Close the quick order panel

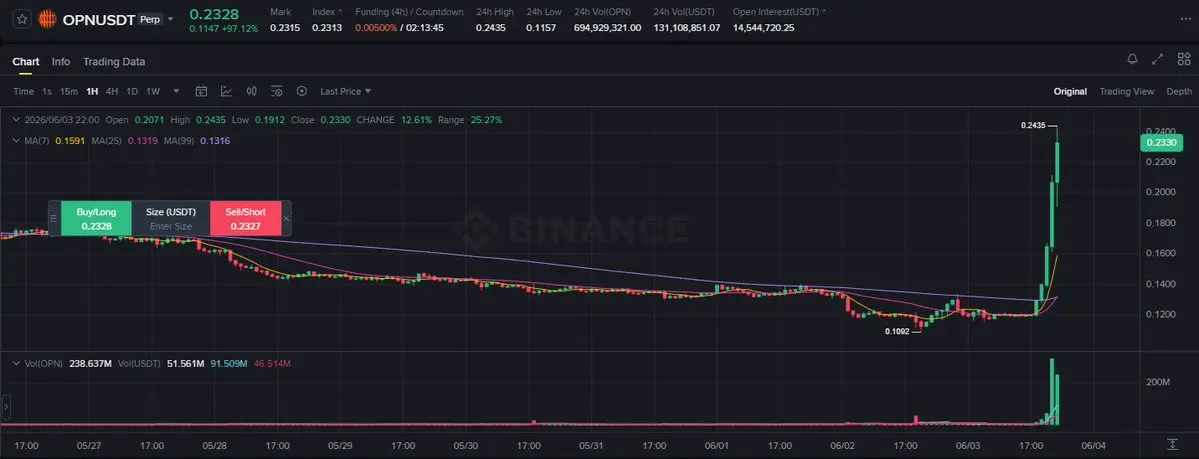click(286, 219)
